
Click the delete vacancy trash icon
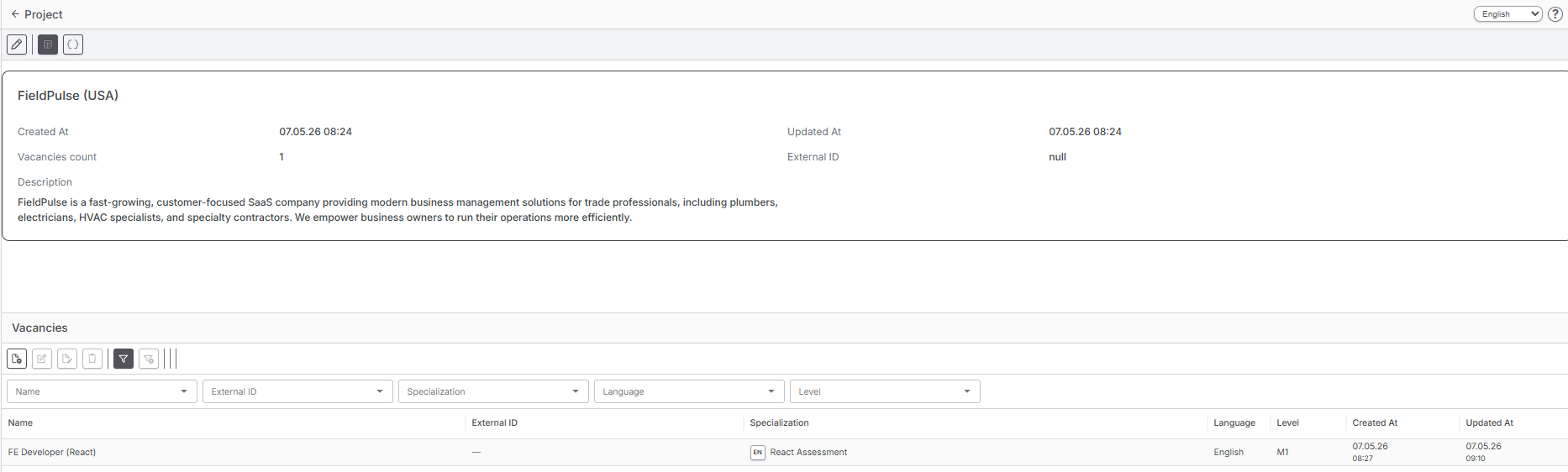(x=92, y=359)
